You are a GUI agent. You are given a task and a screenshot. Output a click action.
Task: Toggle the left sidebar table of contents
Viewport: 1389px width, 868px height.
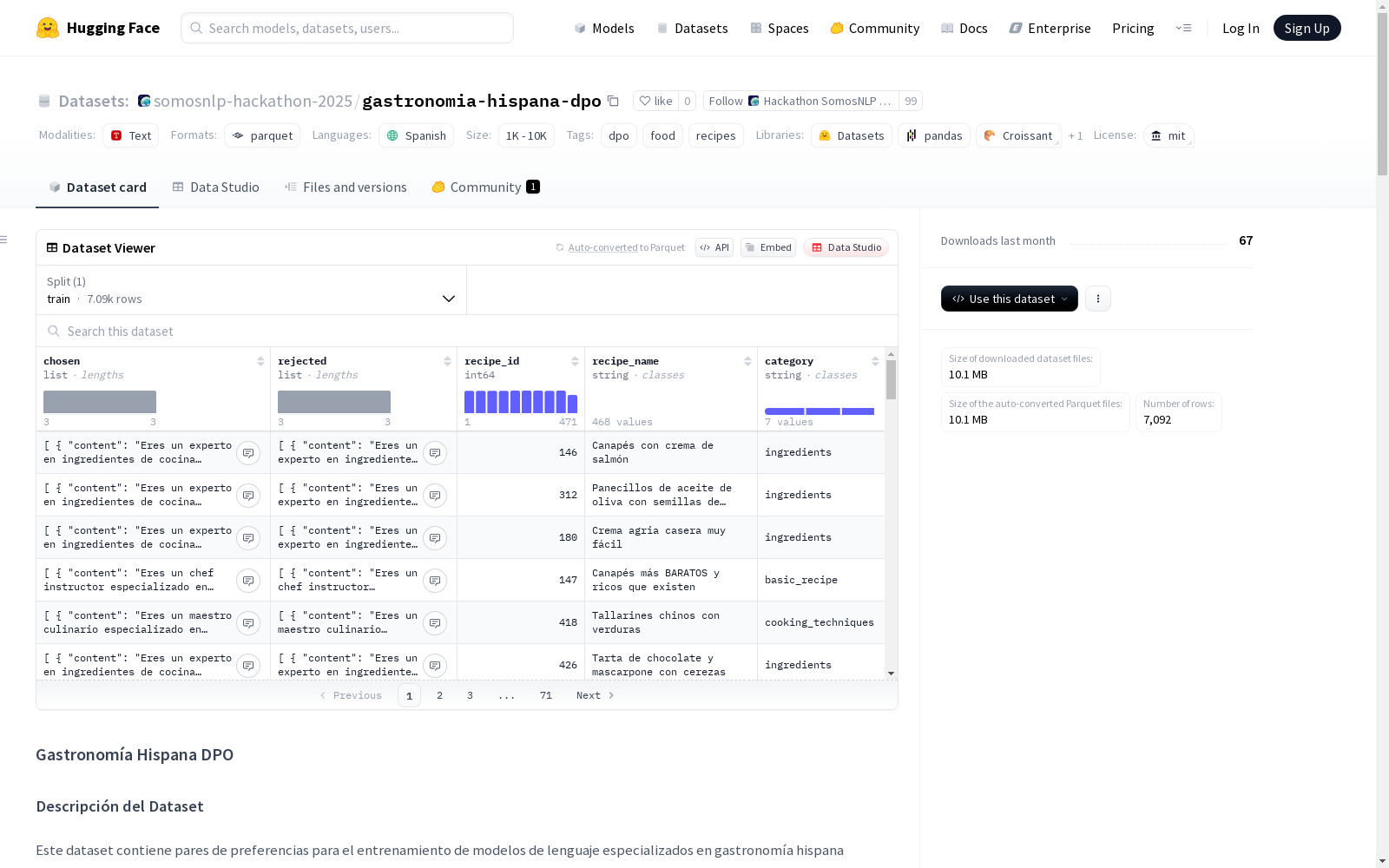[x=3, y=240]
